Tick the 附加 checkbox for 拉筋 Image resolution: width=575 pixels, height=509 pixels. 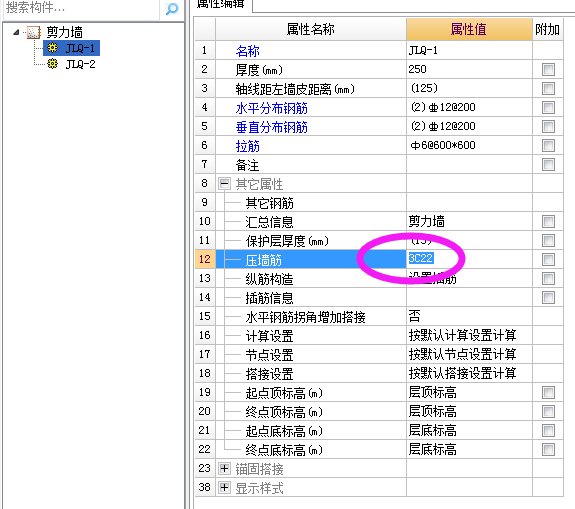click(x=548, y=146)
